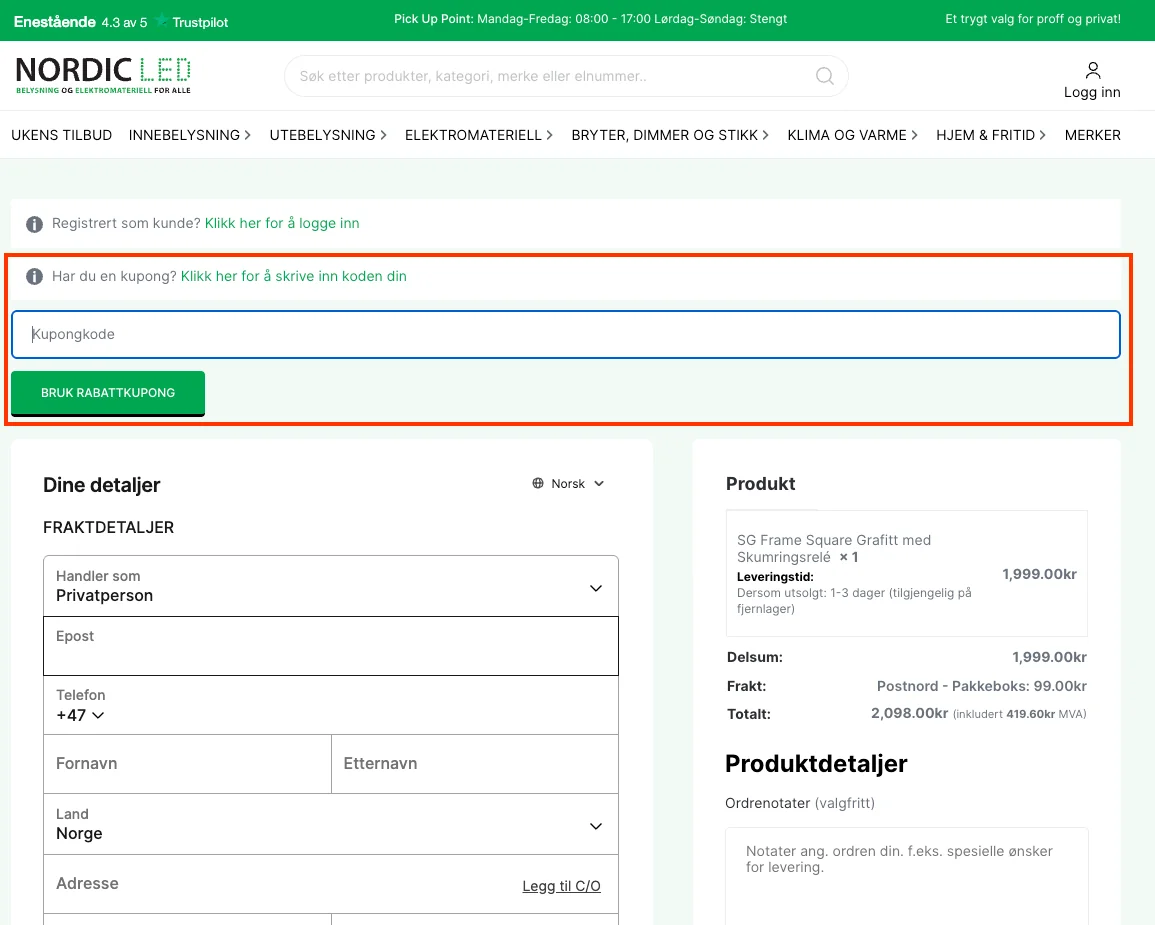The width and height of the screenshot is (1155, 925).
Task: Click the Logg inn user icon
Action: tap(1092, 70)
